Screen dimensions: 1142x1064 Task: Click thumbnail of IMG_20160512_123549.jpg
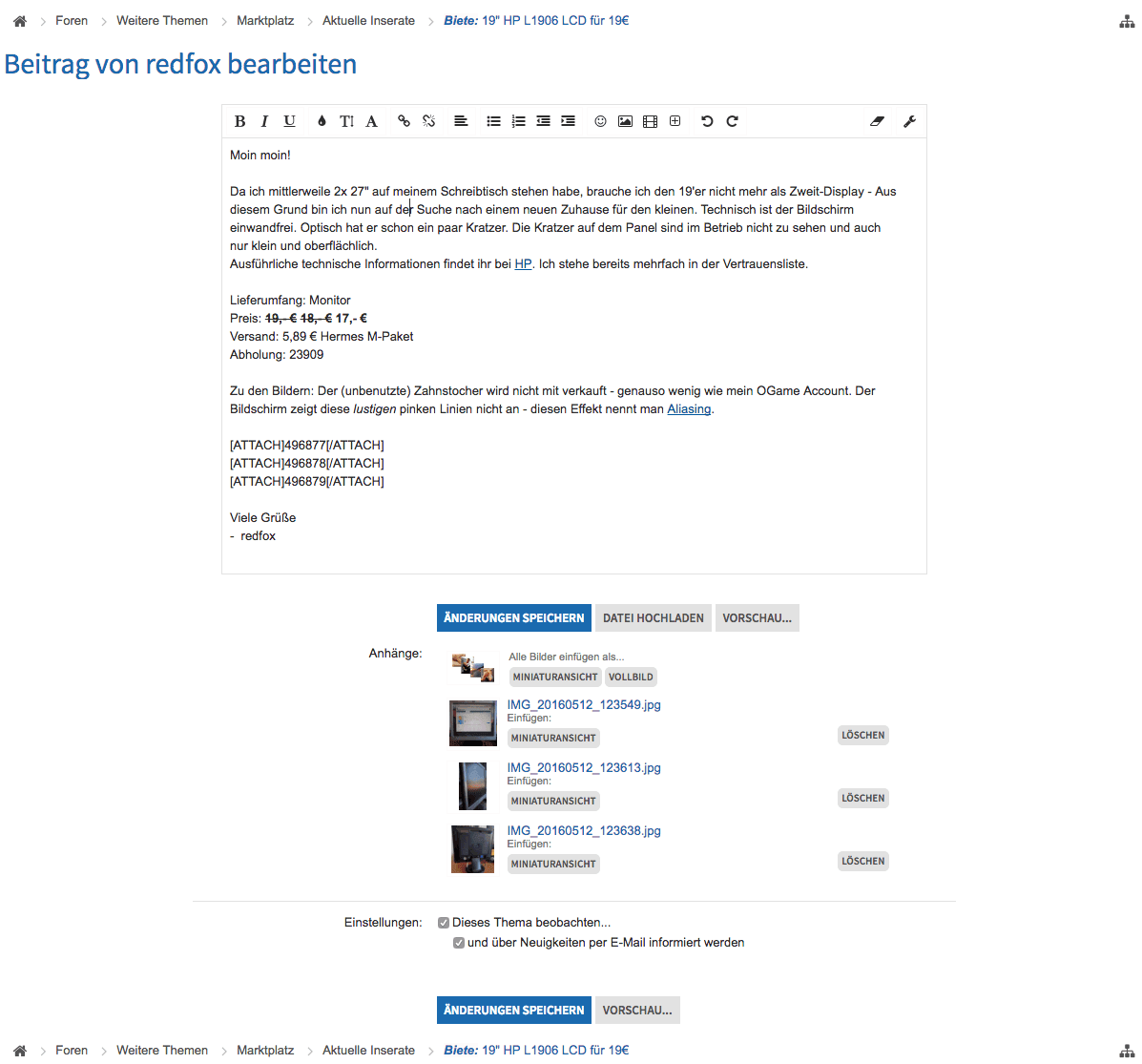click(x=472, y=723)
